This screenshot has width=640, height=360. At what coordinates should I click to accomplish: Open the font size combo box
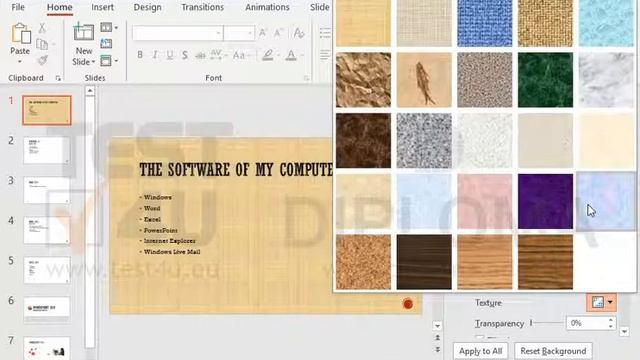coord(240,33)
